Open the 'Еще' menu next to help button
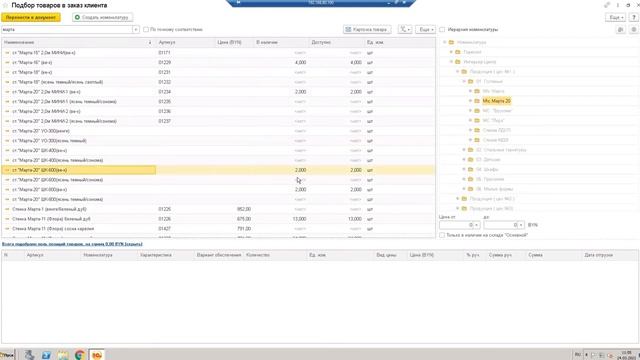This screenshot has width=640, height=360. 615,18
